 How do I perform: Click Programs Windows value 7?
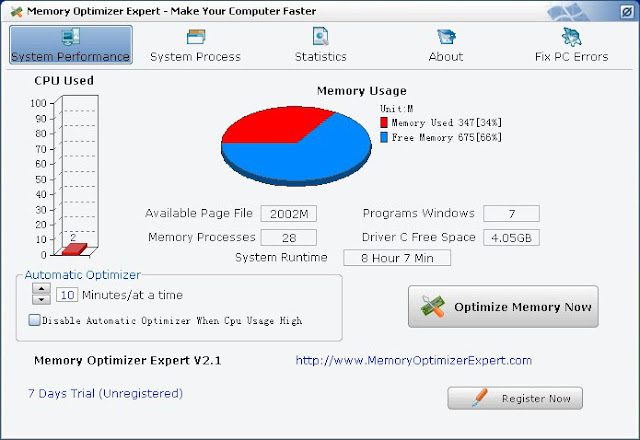[511, 213]
